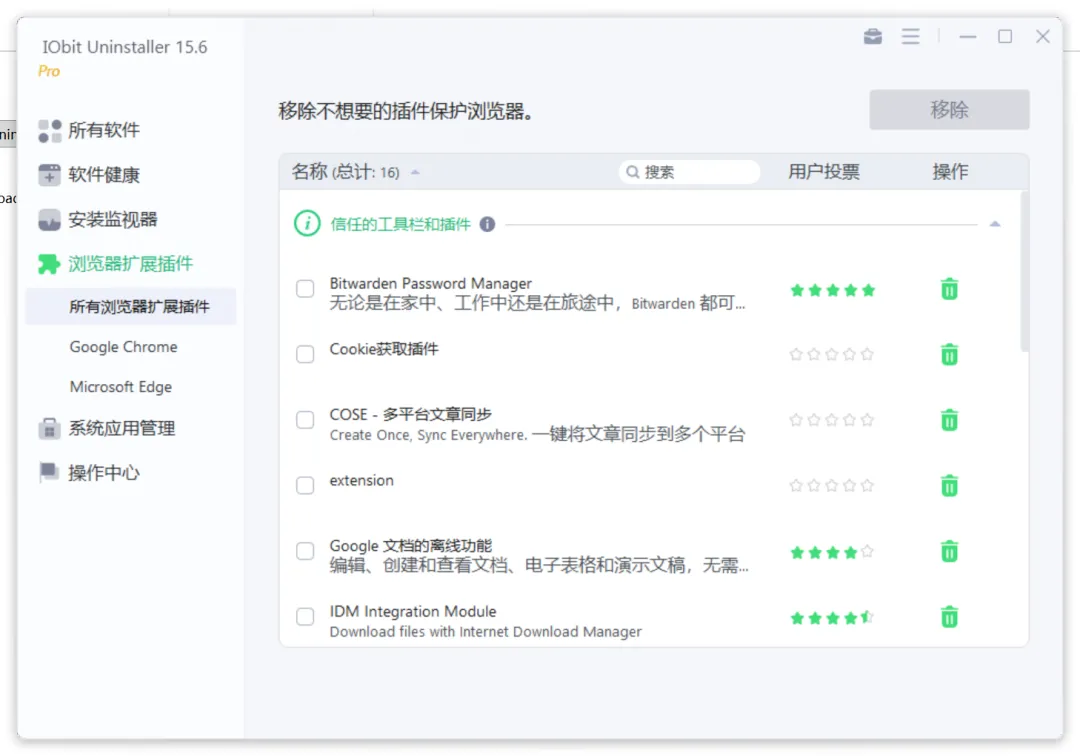
Task: Minimize the IObit Uninstaller window
Action: pos(968,36)
